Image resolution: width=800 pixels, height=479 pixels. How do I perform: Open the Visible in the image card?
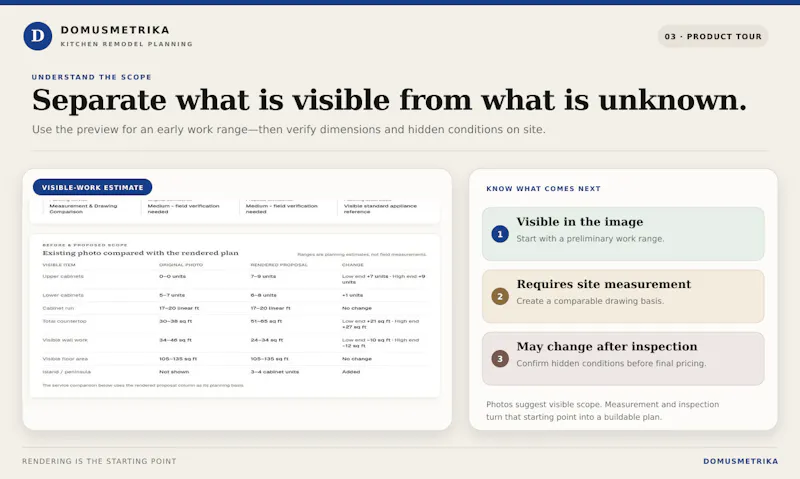click(x=623, y=234)
